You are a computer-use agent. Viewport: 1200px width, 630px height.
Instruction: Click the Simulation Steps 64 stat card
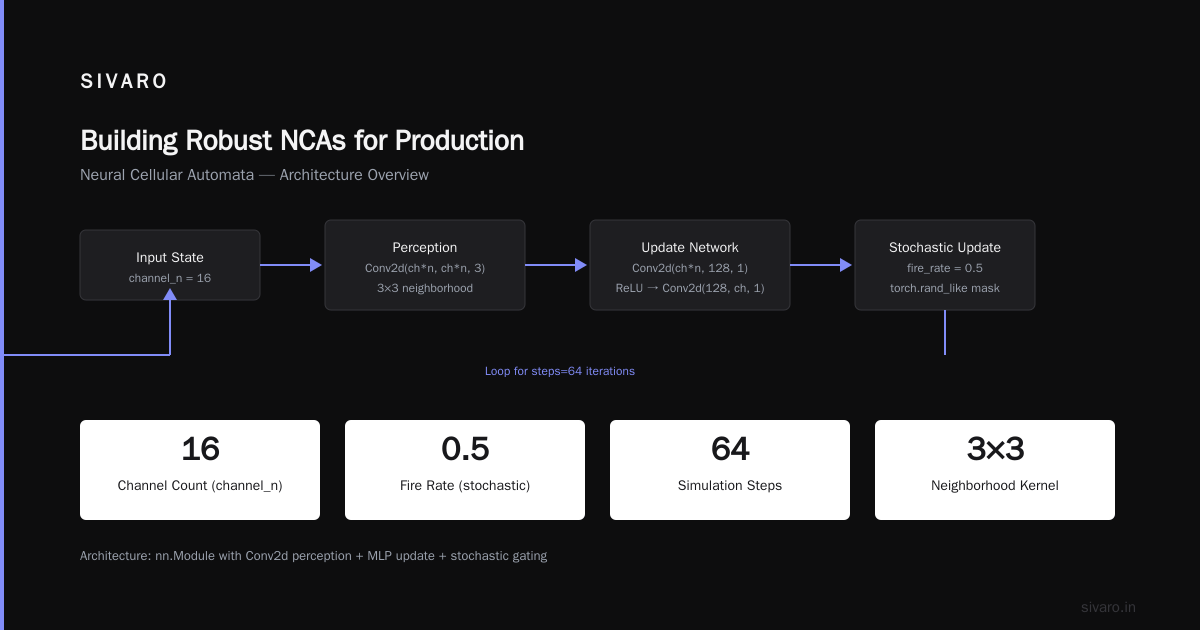coord(730,470)
